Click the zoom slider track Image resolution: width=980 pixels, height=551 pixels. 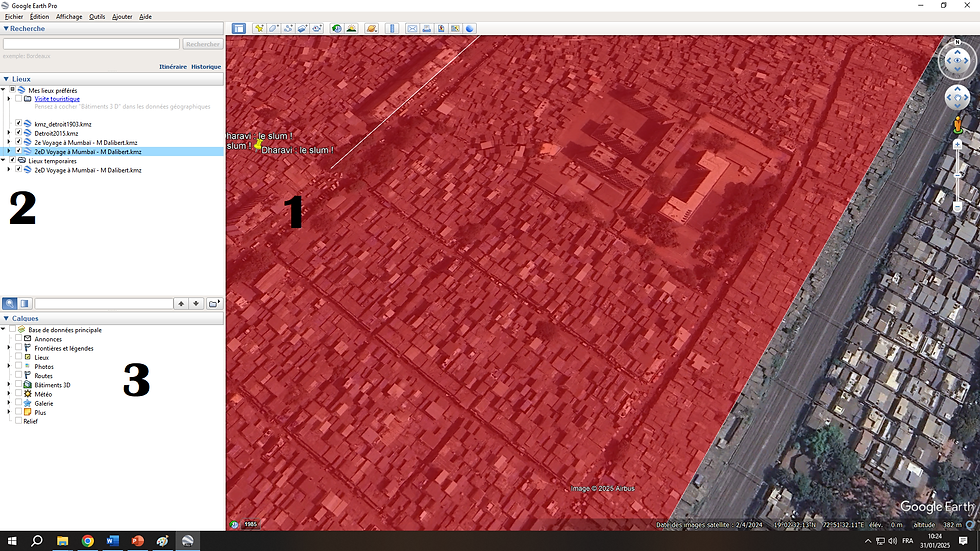click(957, 176)
